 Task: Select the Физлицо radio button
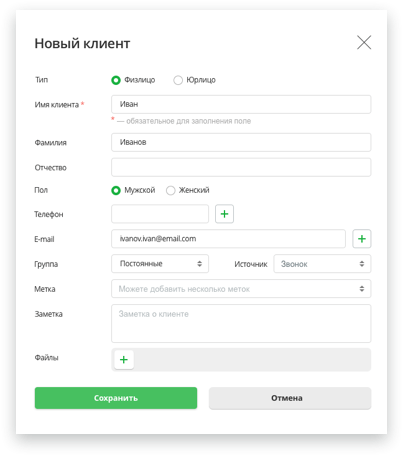click(x=116, y=80)
